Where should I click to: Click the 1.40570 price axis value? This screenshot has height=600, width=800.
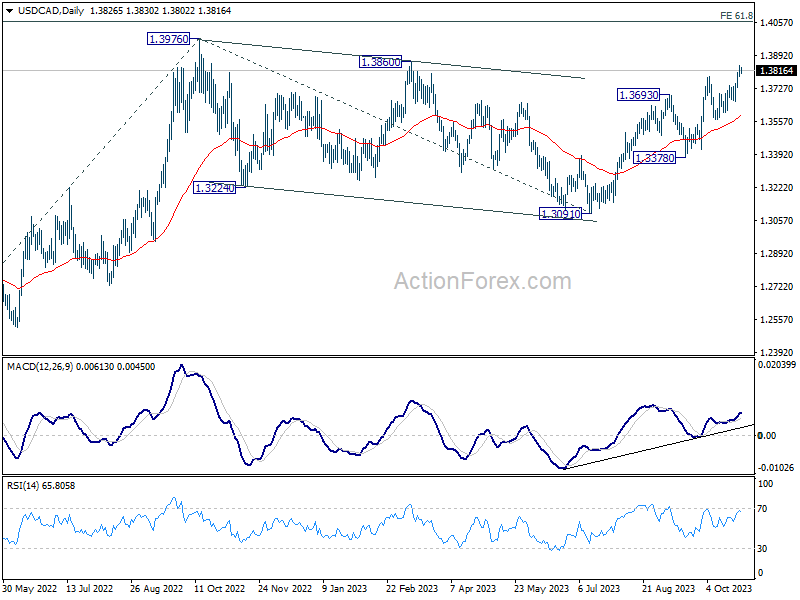[x=777, y=23]
